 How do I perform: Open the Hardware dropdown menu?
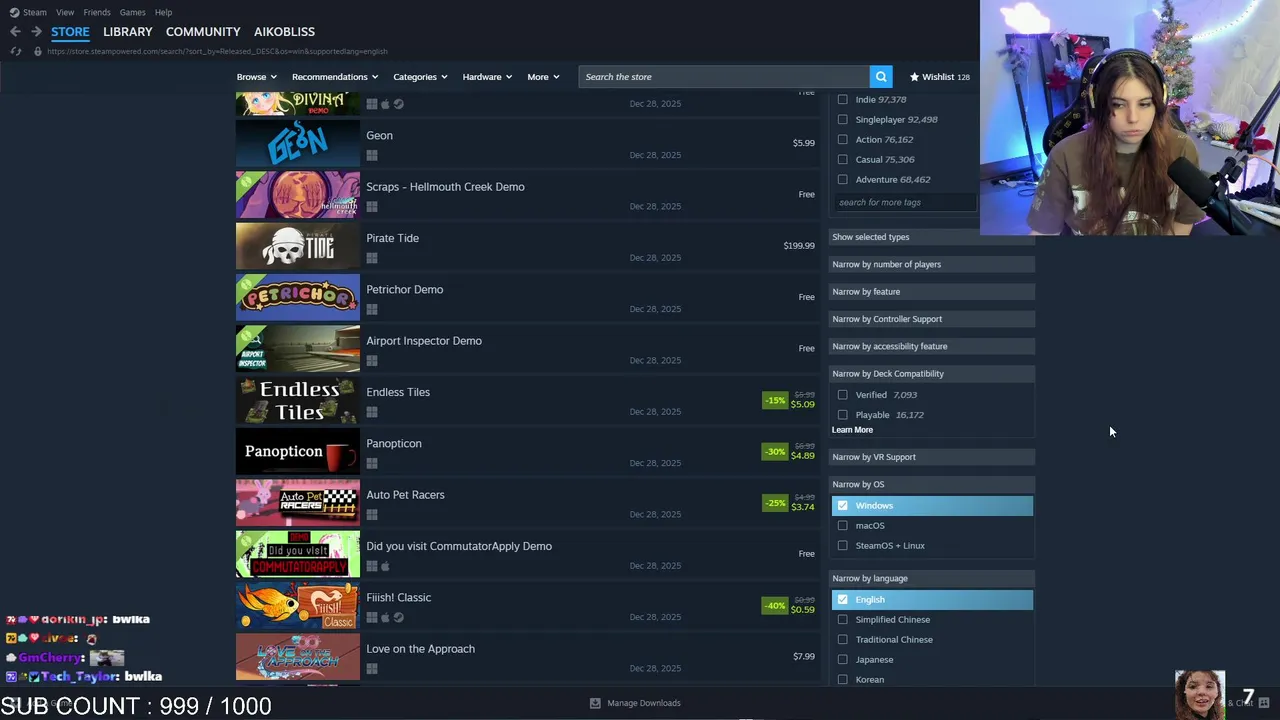[487, 77]
